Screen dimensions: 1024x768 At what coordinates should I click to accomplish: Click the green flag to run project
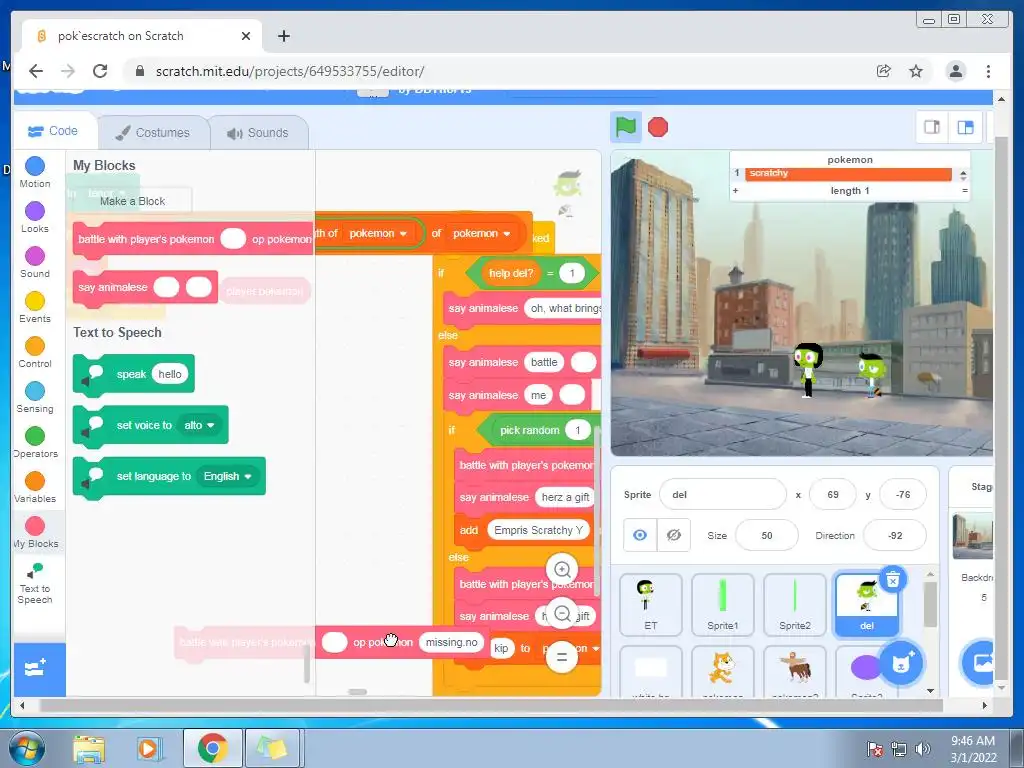pyautogui.click(x=625, y=127)
